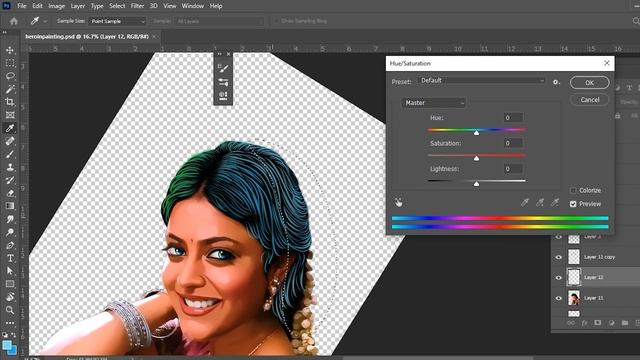Click the foreground color swatch
The height and width of the screenshot is (360, 640).
tap(7, 346)
